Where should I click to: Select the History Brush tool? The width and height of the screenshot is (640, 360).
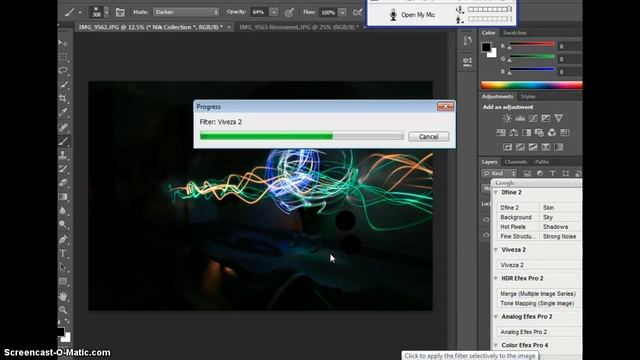(63, 169)
